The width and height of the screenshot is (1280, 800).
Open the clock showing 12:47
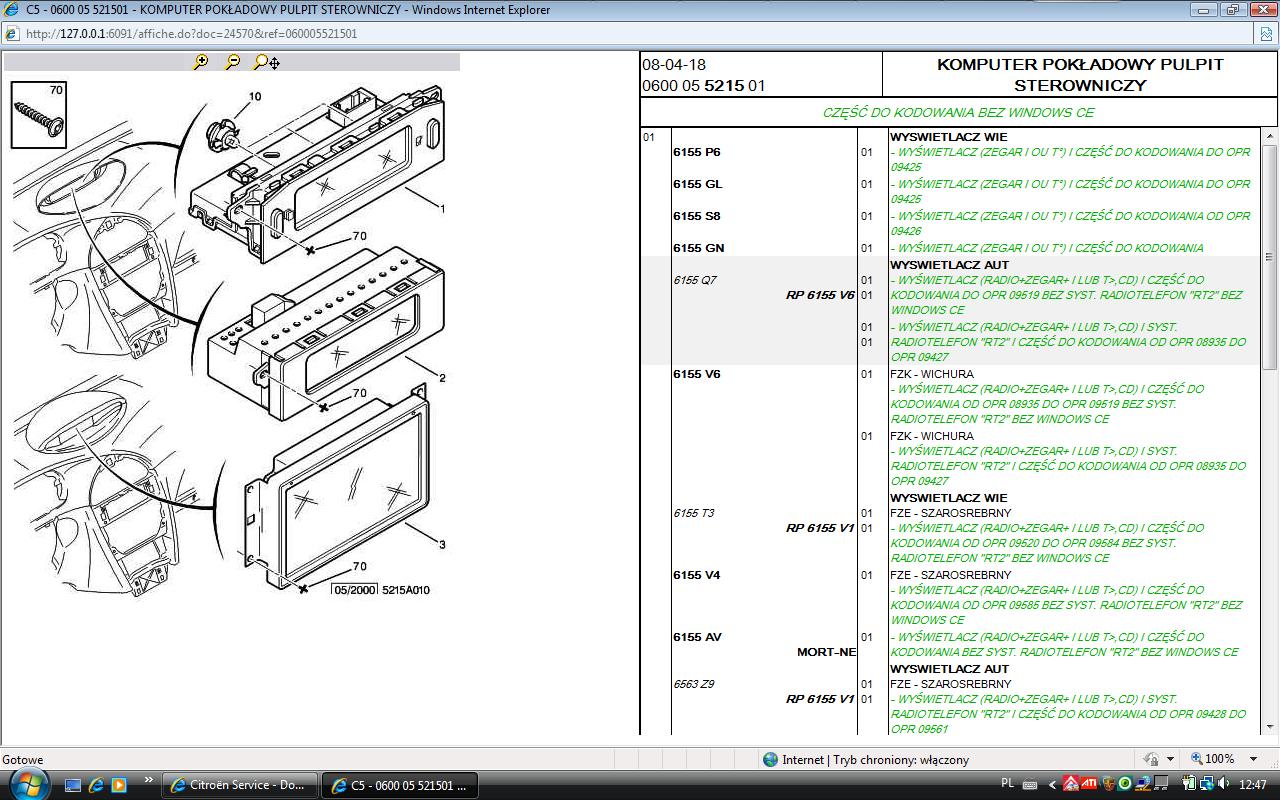point(1252,785)
